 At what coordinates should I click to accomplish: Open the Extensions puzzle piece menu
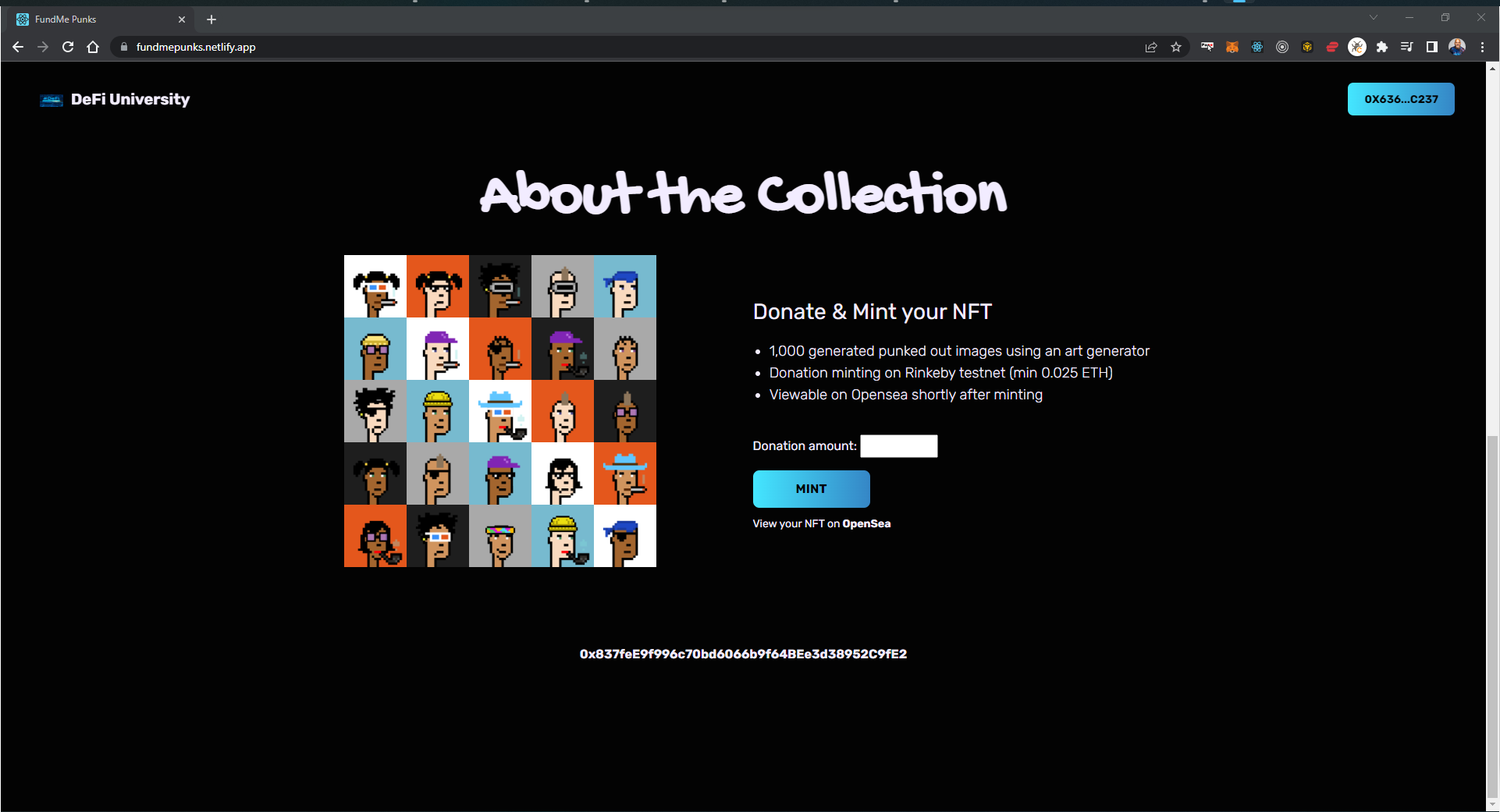pos(1382,47)
